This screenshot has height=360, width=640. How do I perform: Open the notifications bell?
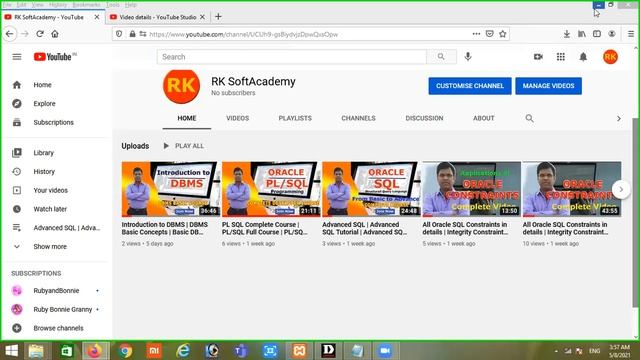pos(583,57)
